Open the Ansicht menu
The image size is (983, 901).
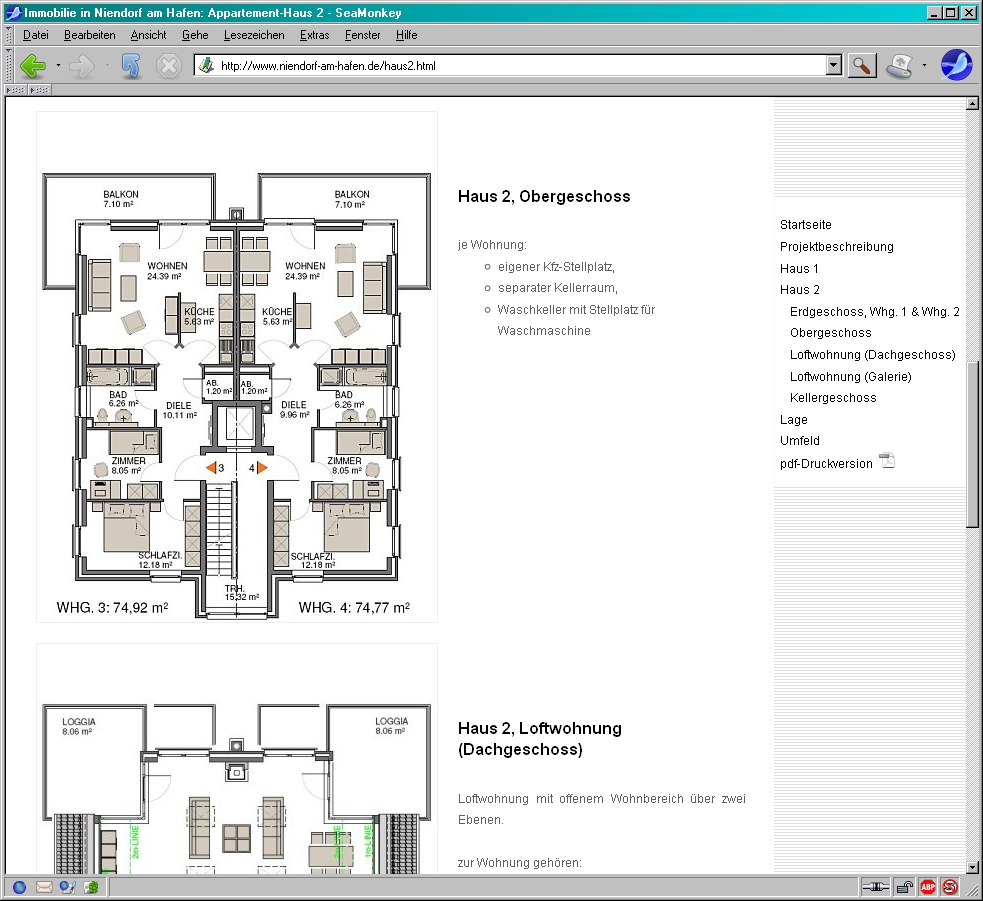click(148, 35)
